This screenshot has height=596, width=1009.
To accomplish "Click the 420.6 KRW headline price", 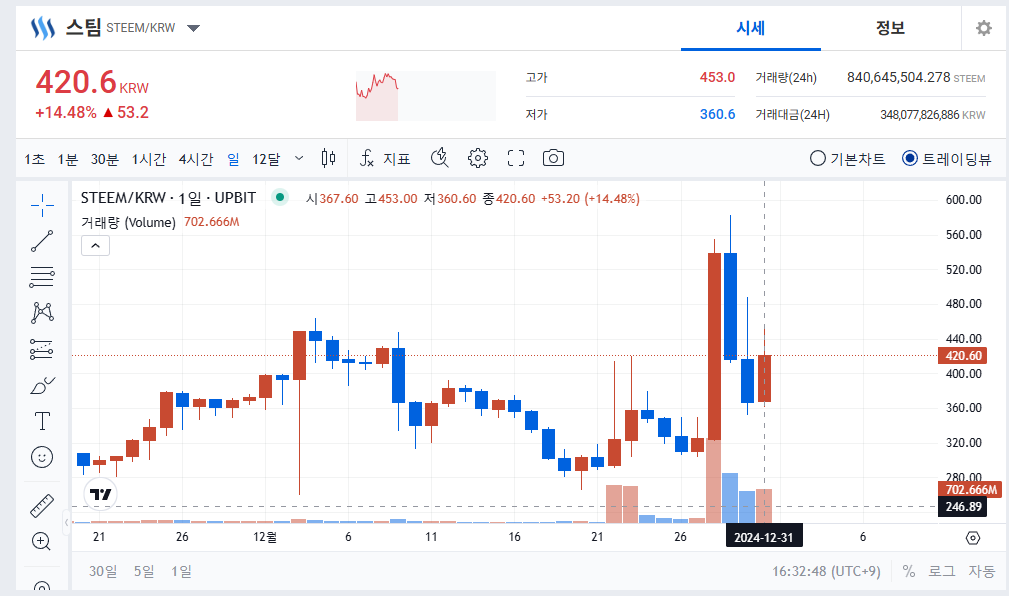I will [92, 82].
